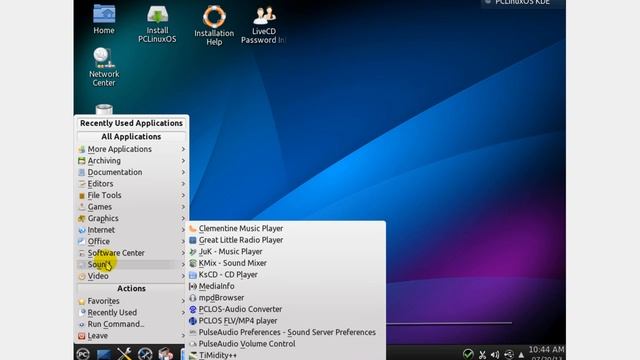Click the PCLOS FLV/MP4 player icon
The image size is (640, 360).
[193, 321]
